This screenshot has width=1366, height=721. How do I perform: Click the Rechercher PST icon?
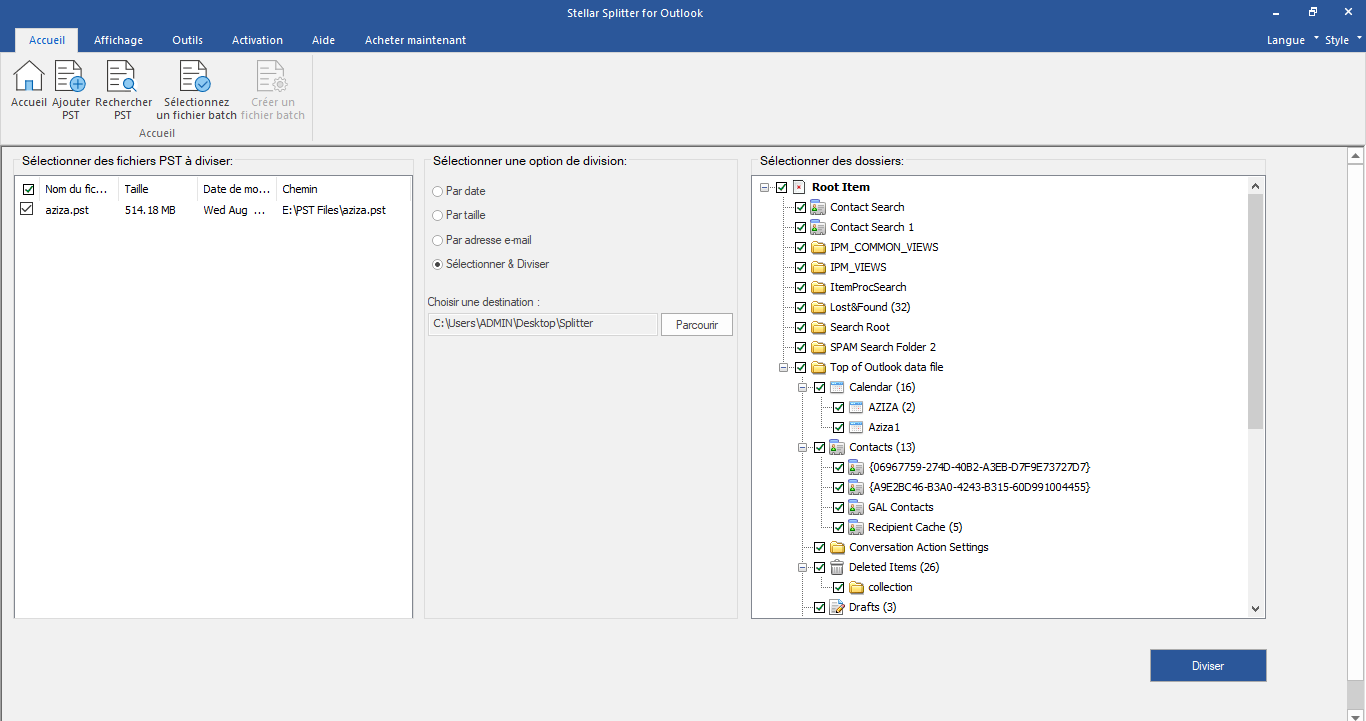click(123, 76)
